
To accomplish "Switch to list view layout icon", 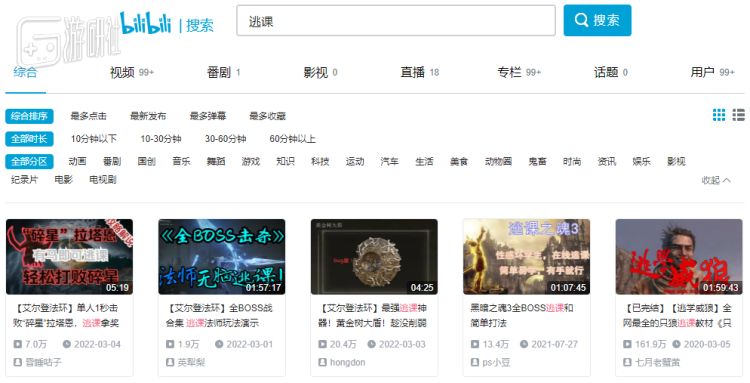I will point(739,115).
